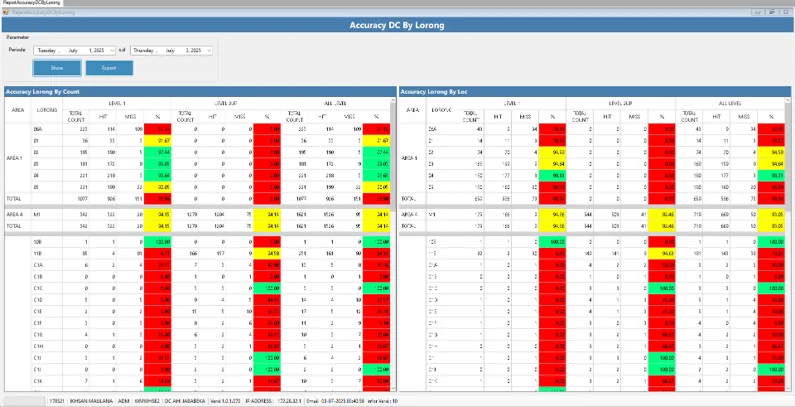
Task: Click the Show button
Action: coord(57,68)
